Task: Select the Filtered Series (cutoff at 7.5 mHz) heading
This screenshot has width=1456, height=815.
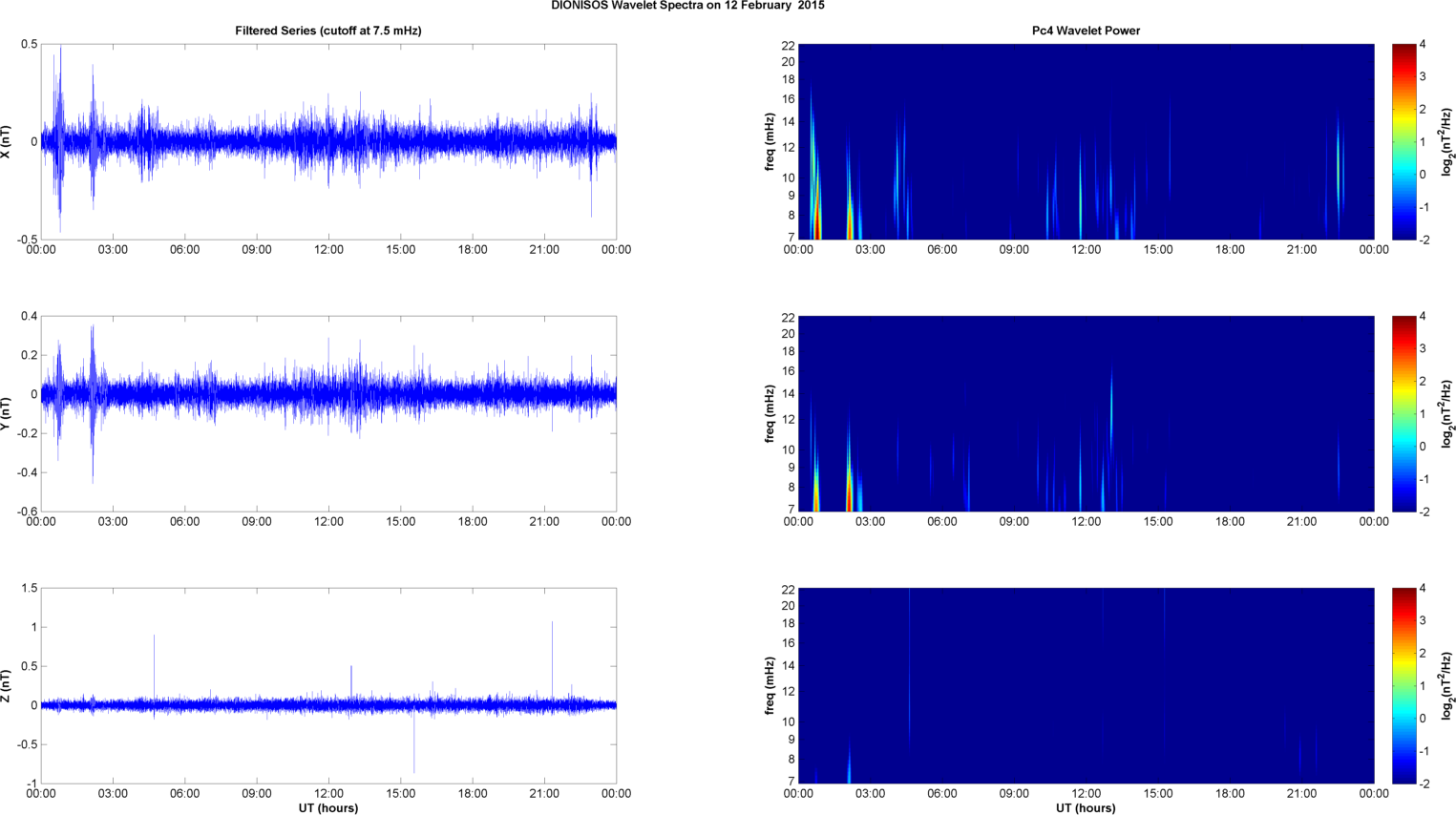Action: point(328,31)
